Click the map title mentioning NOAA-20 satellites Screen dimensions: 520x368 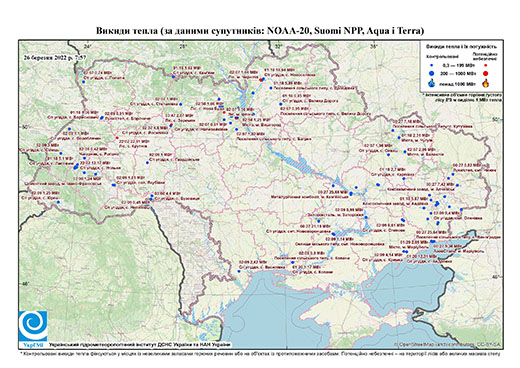coord(260,31)
